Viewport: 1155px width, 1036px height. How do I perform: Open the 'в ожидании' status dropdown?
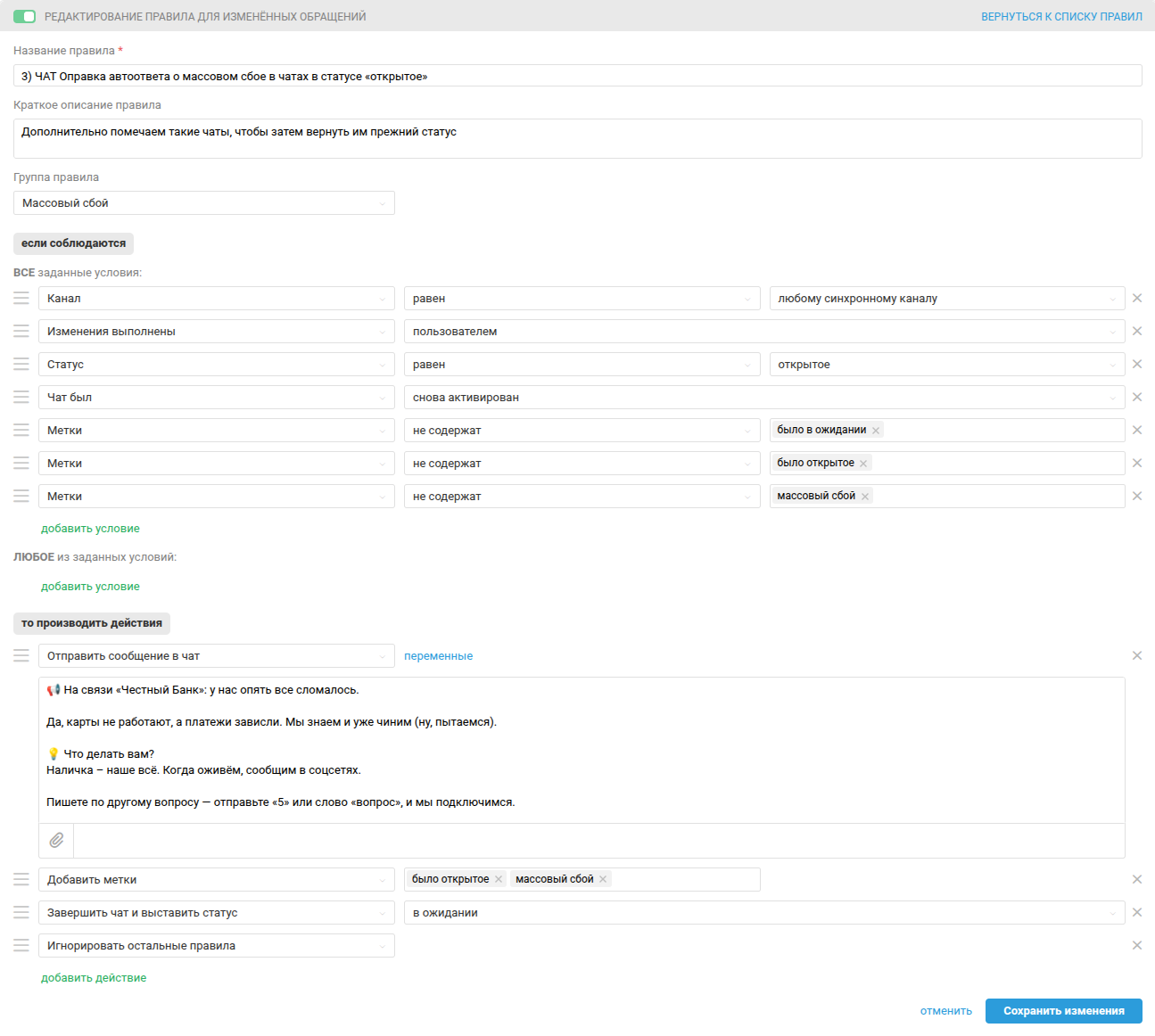pyautogui.click(x=763, y=913)
